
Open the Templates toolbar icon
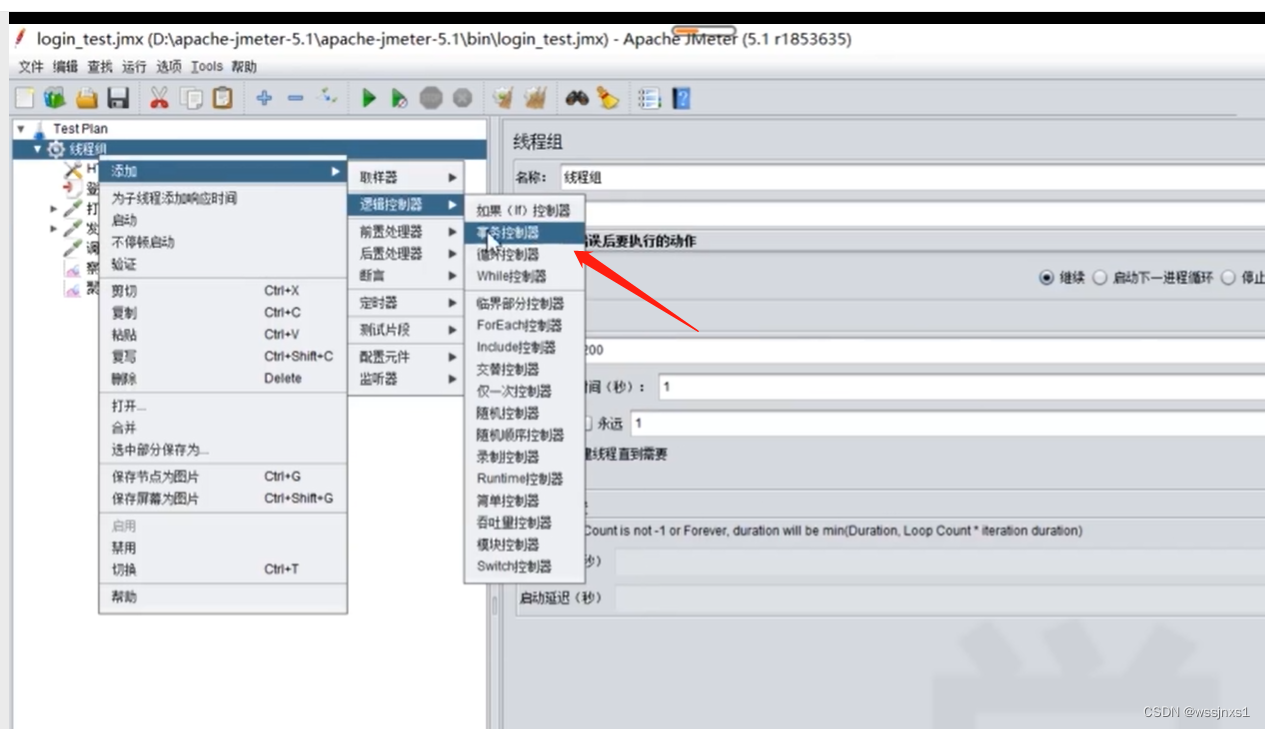coord(55,98)
